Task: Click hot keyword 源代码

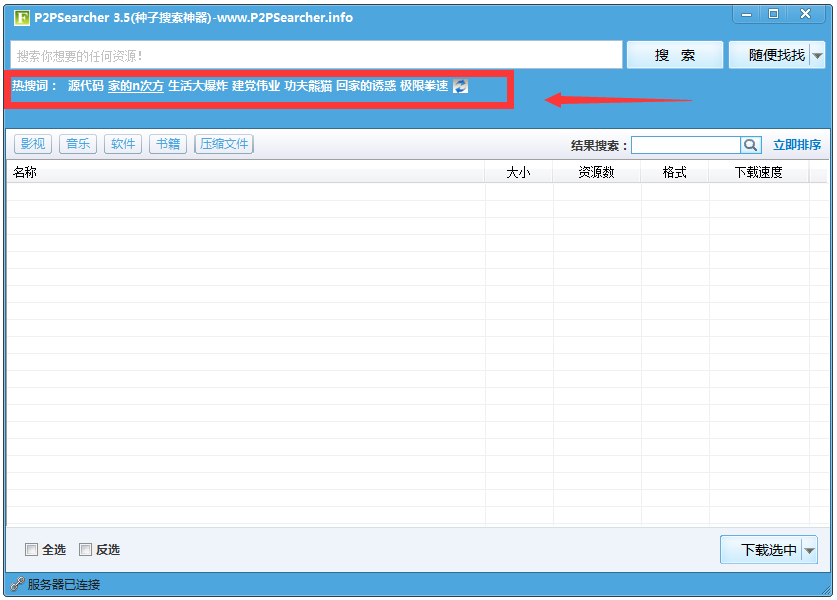Action: click(85, 86)
